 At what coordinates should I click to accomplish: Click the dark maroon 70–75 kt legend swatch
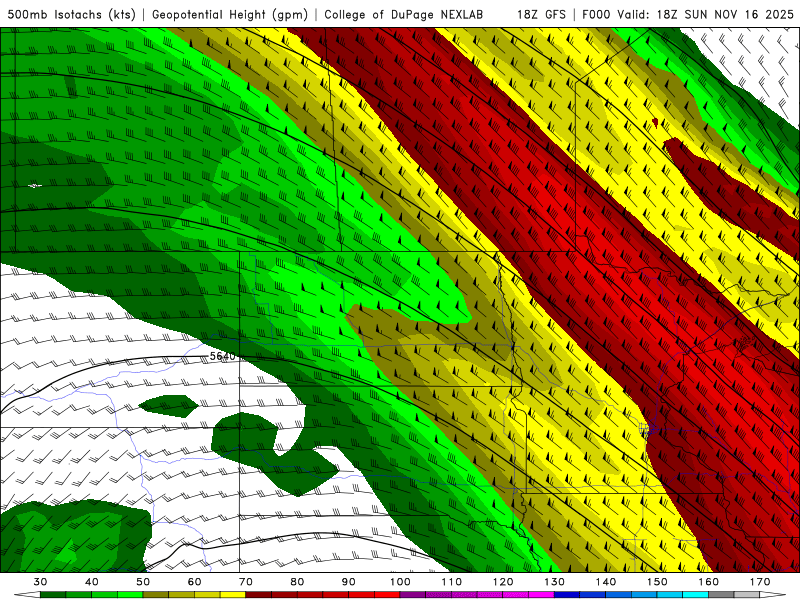point(259,595)
